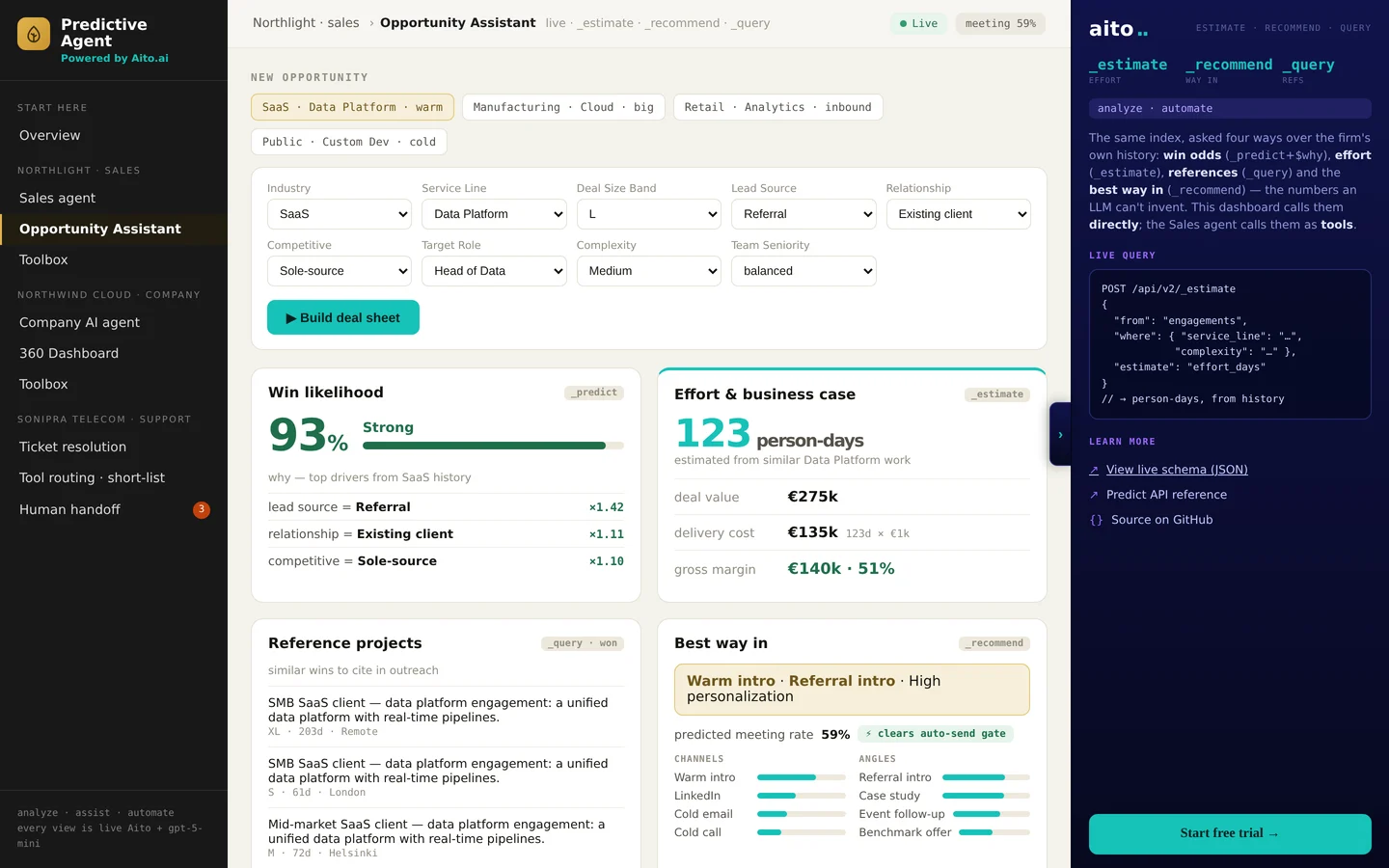The height and width of the screenshot is (868, 1389).
Task: Open the Lead Source dropdown
Action: [803, 214]
